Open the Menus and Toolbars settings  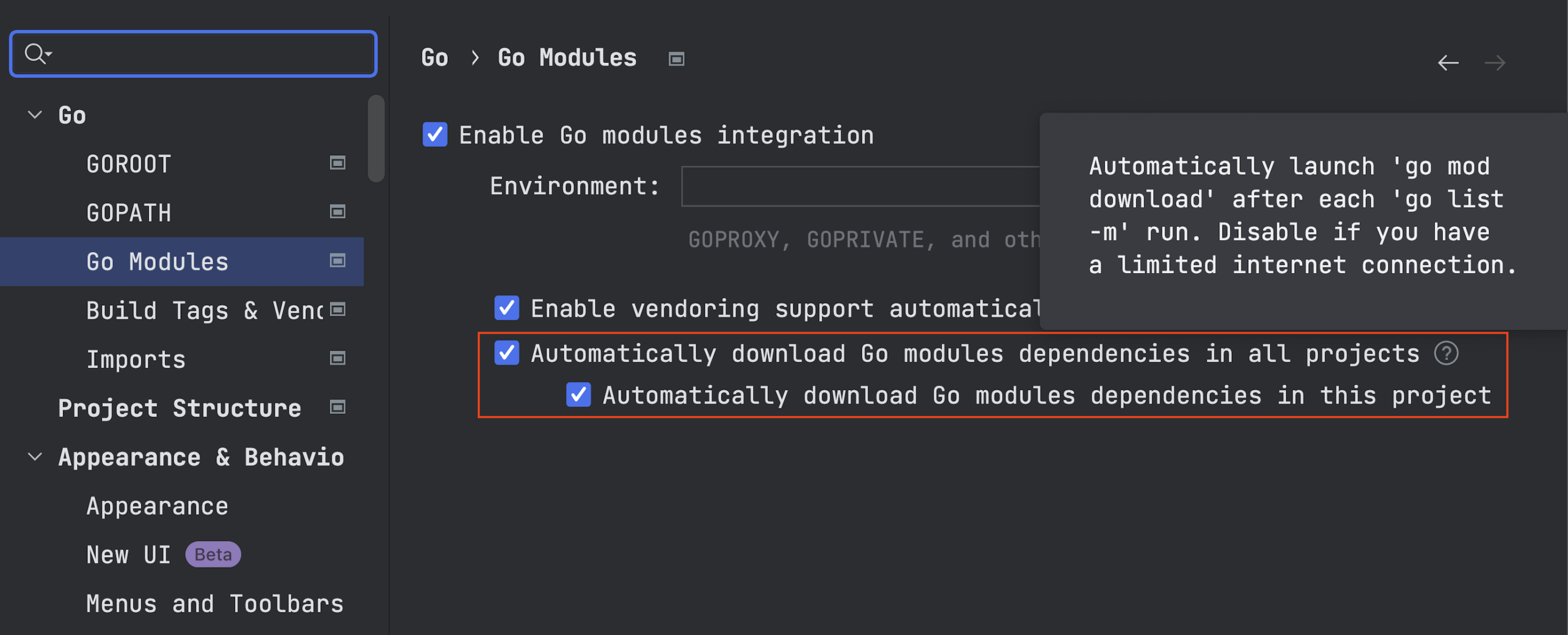pos(214,603)
